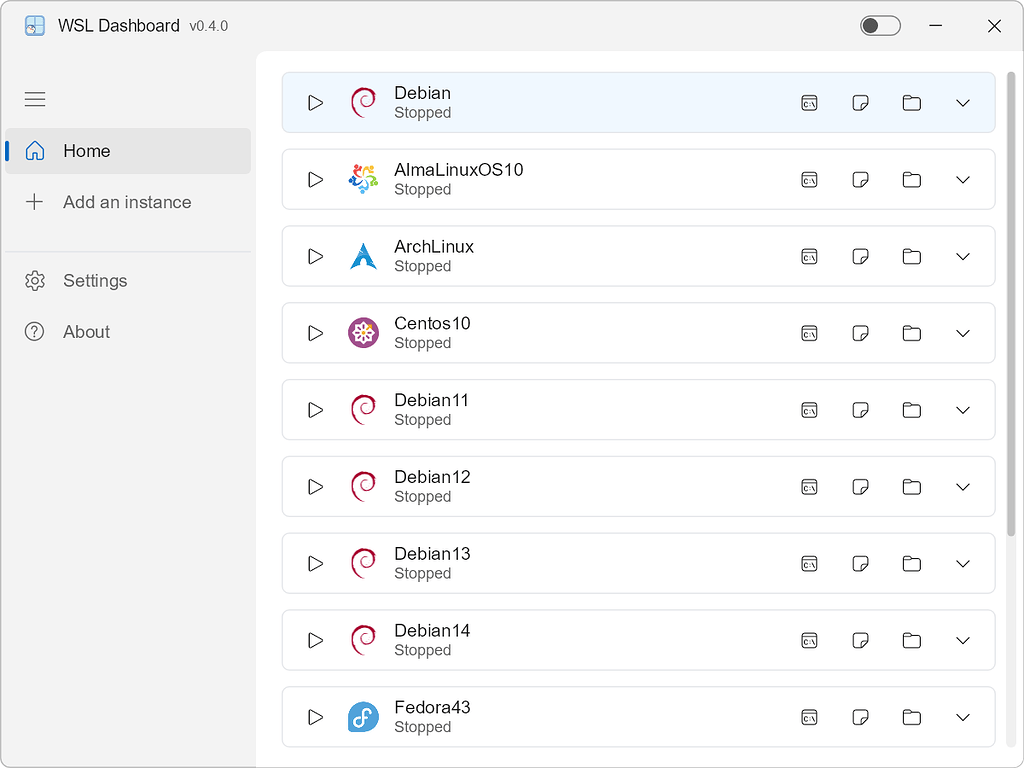Screen dimensions: 1024x768
Task: Expand the AlmaLinuxOS10 options chevron
Action: [963, 180]
